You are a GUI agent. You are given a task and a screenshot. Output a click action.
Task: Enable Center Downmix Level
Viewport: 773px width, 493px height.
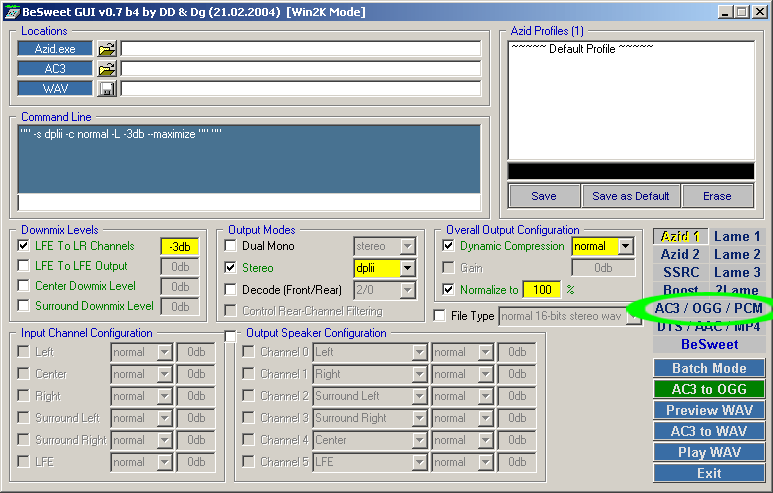23,285
